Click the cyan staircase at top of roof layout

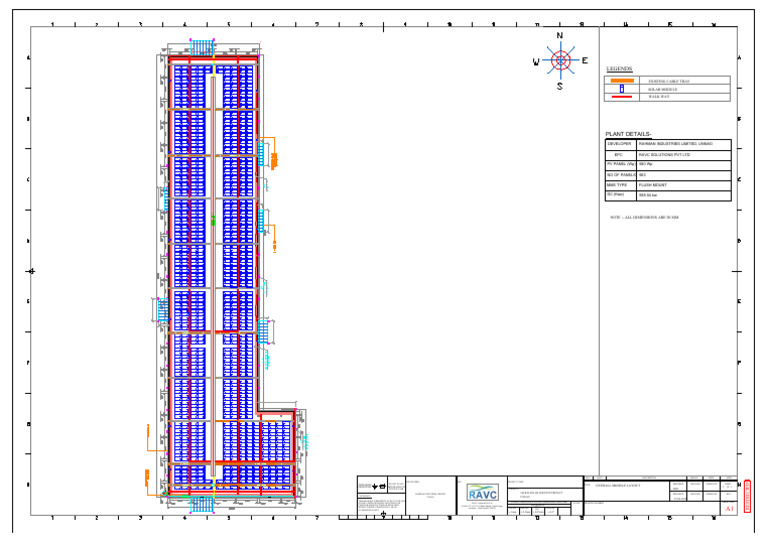pyautogui.click(x=202, y=47)
